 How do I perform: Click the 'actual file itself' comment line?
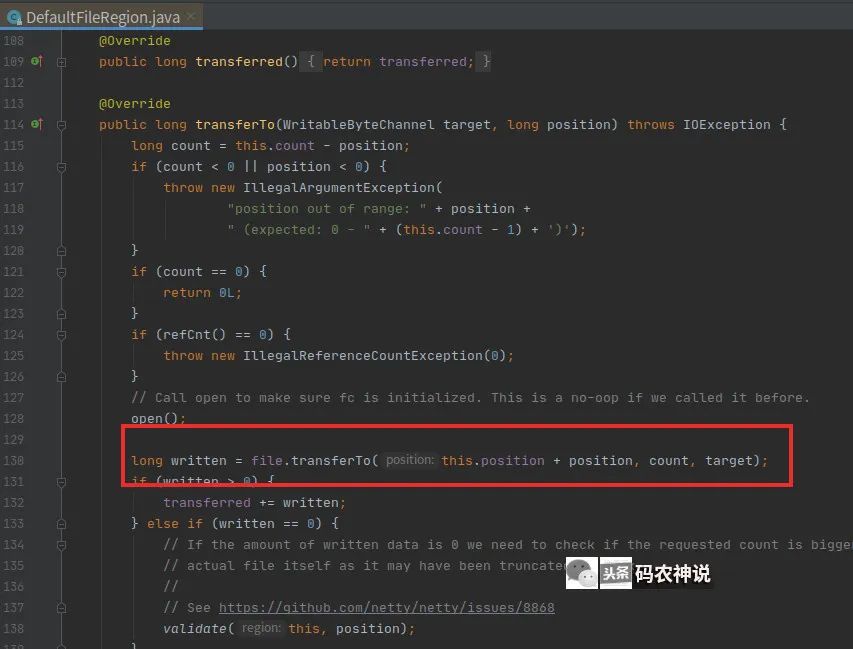pos(364,566)
